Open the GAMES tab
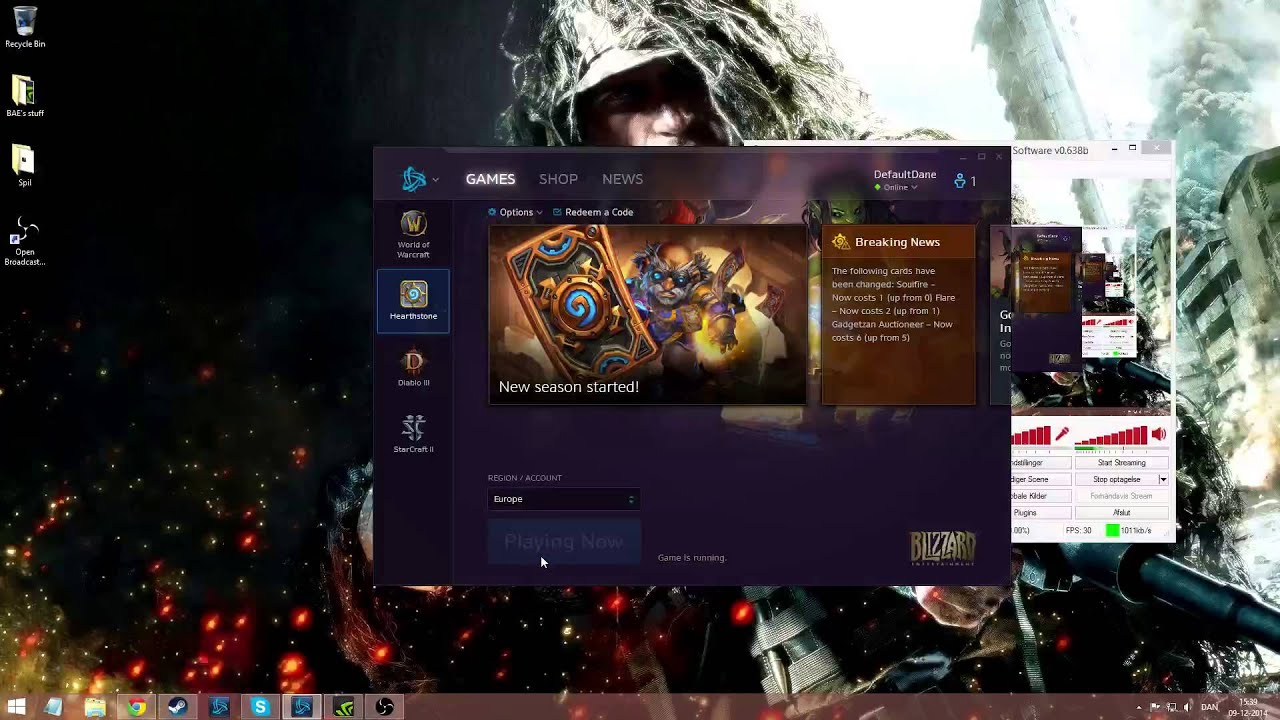This screenshot has height=720, width=1280. 490,179
